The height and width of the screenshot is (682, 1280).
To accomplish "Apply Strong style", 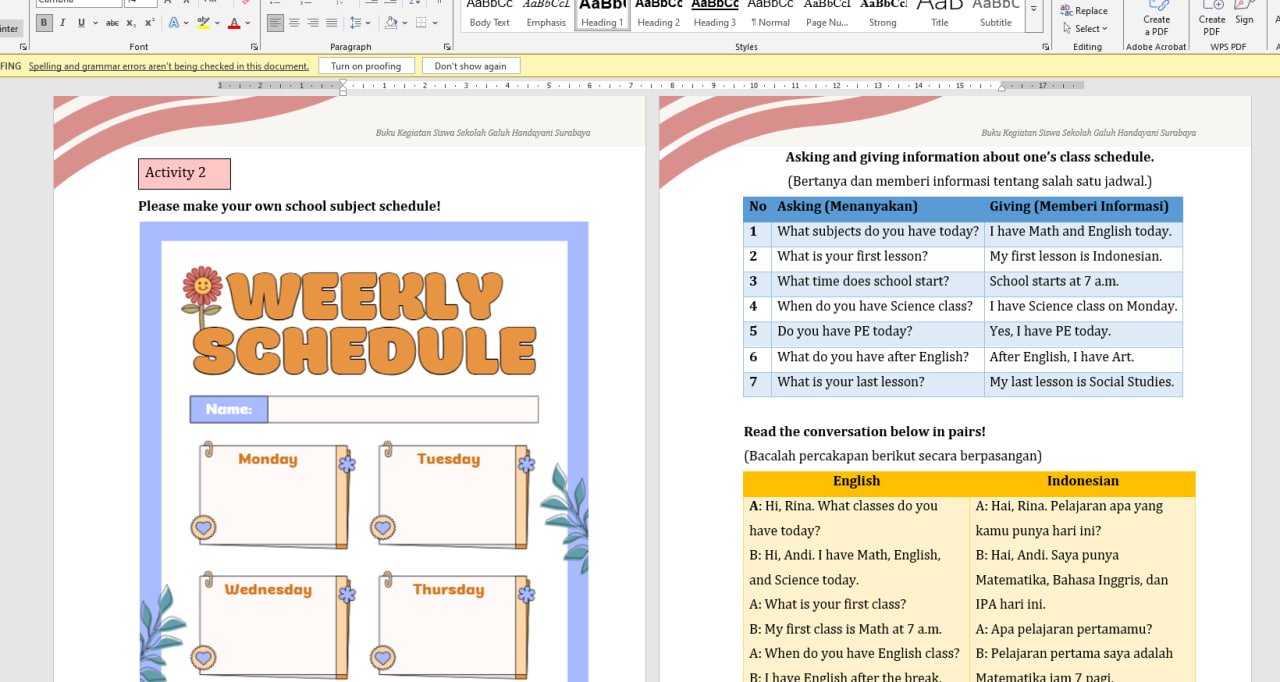I will click(x=883, y=15).
